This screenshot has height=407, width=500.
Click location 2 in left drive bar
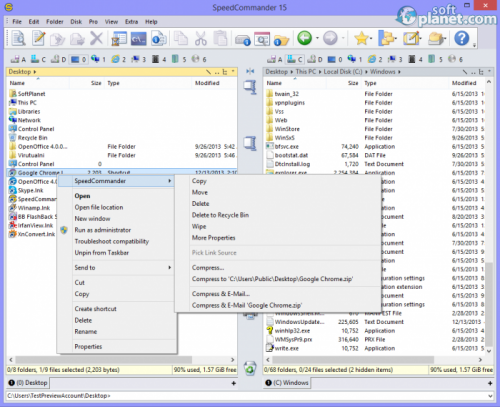pos(119,59)
